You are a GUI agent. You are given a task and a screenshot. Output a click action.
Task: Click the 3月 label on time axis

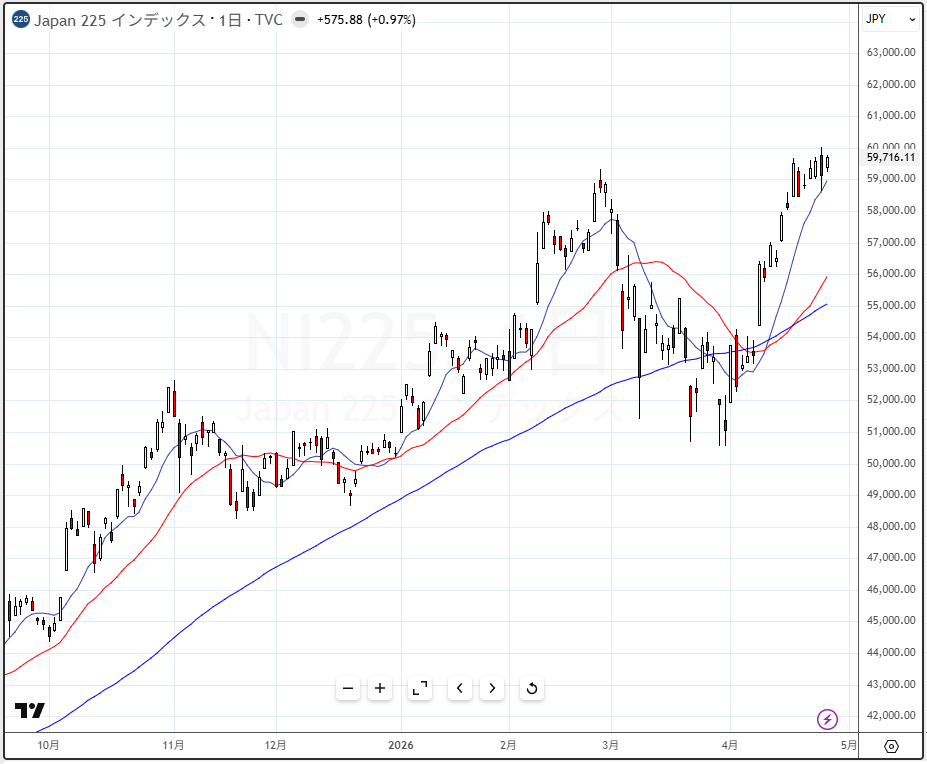coord(611,745)
